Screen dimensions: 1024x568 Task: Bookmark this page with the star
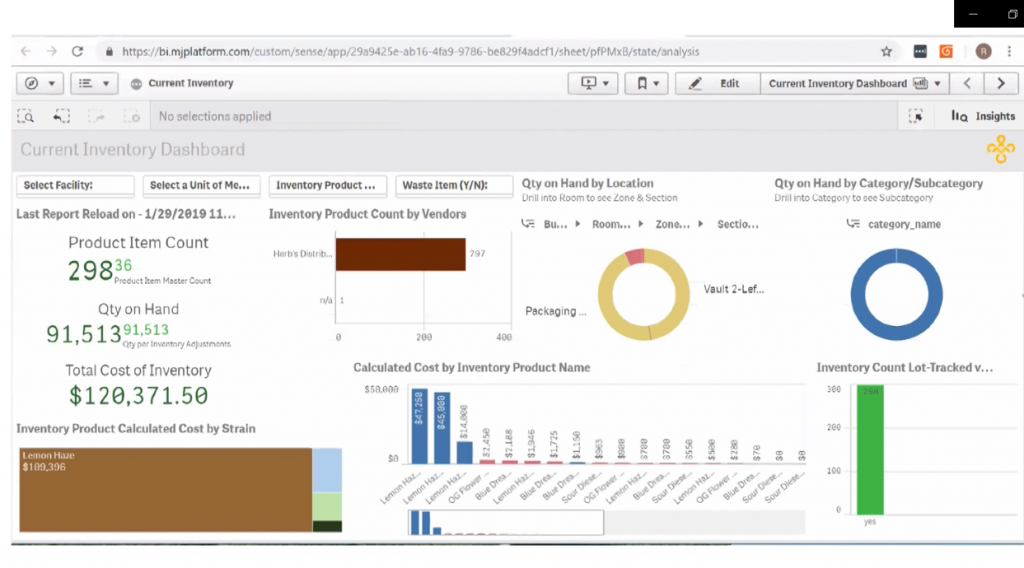pyautogui.click(x=886, y=51)
